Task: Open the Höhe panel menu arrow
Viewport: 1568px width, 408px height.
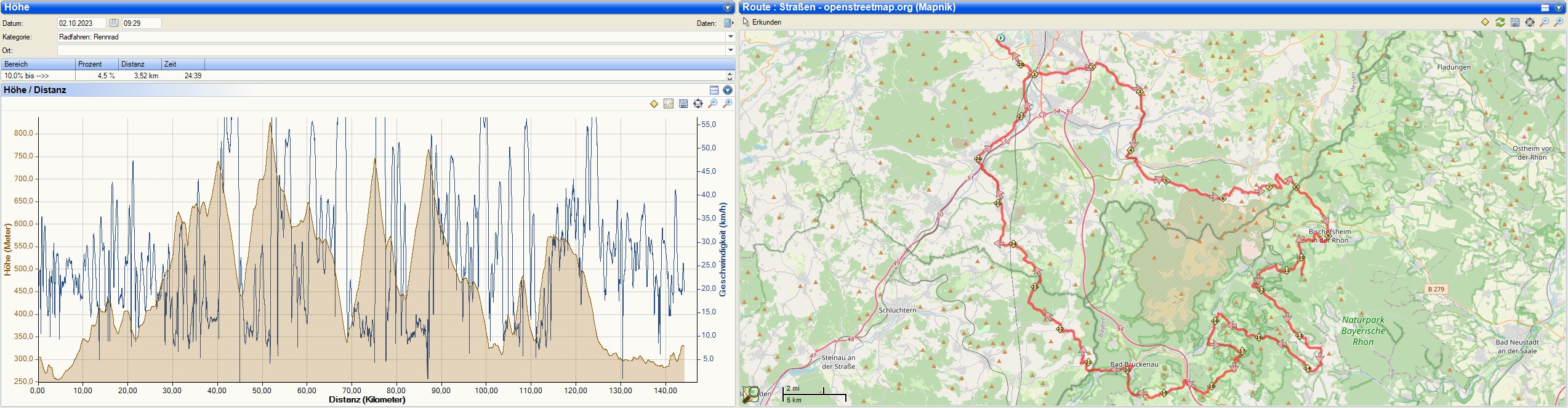Action: coord(728,8)
